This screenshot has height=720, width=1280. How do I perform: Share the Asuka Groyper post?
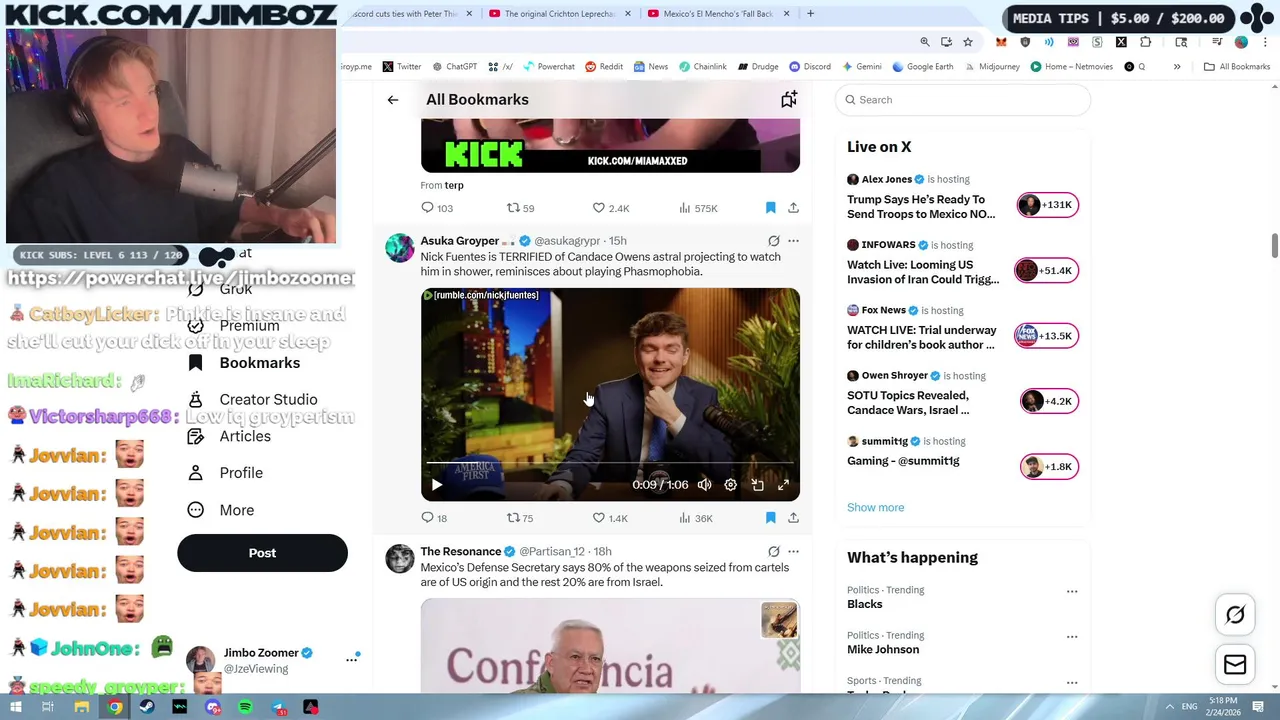click(793, 518)
